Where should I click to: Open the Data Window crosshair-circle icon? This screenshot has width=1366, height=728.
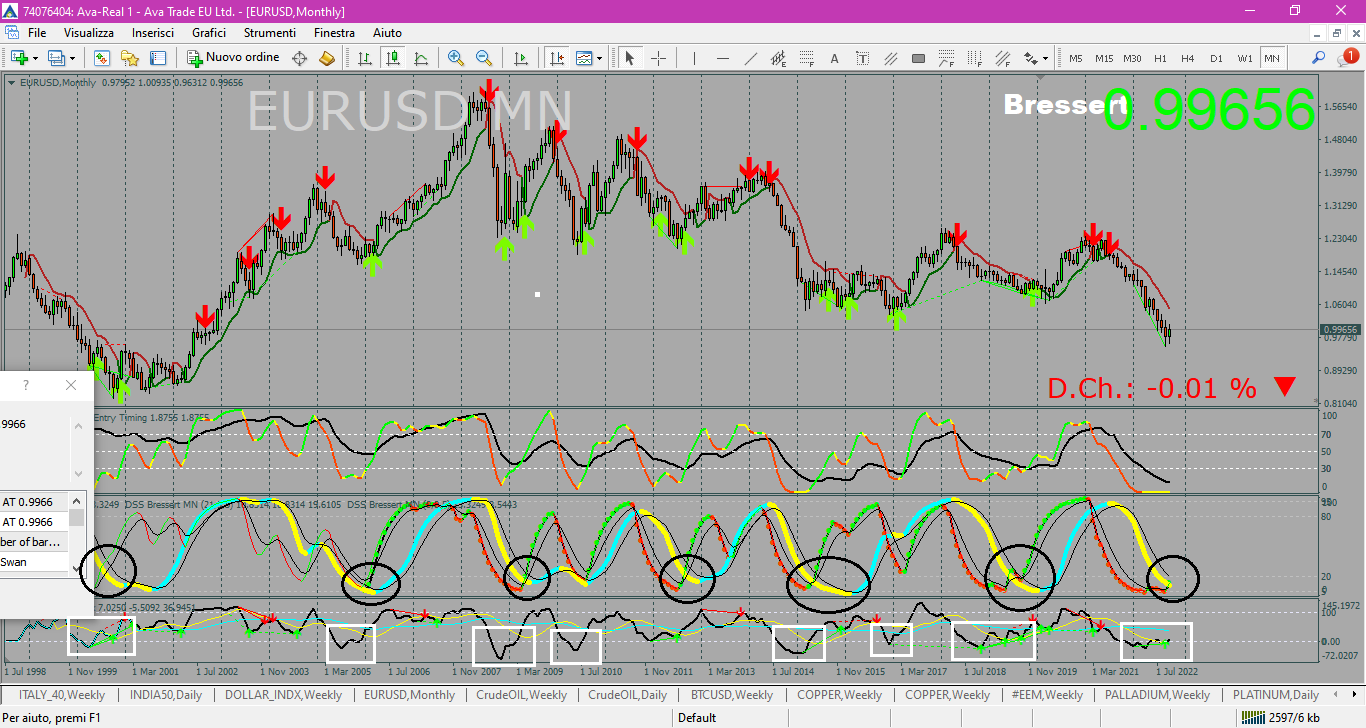click(x=299, y=58)
